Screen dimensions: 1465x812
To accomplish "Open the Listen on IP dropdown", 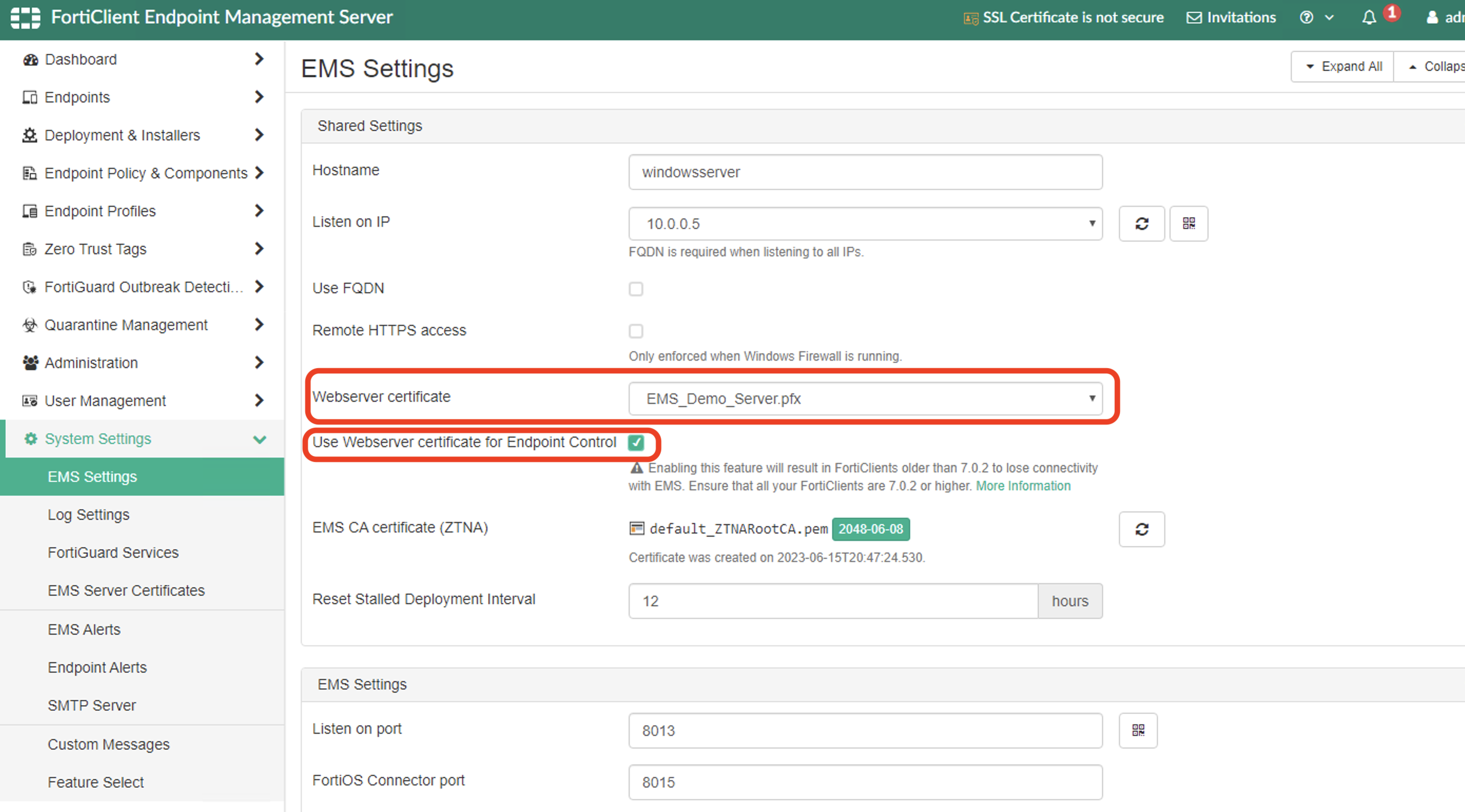I will [x=865, y=224].
